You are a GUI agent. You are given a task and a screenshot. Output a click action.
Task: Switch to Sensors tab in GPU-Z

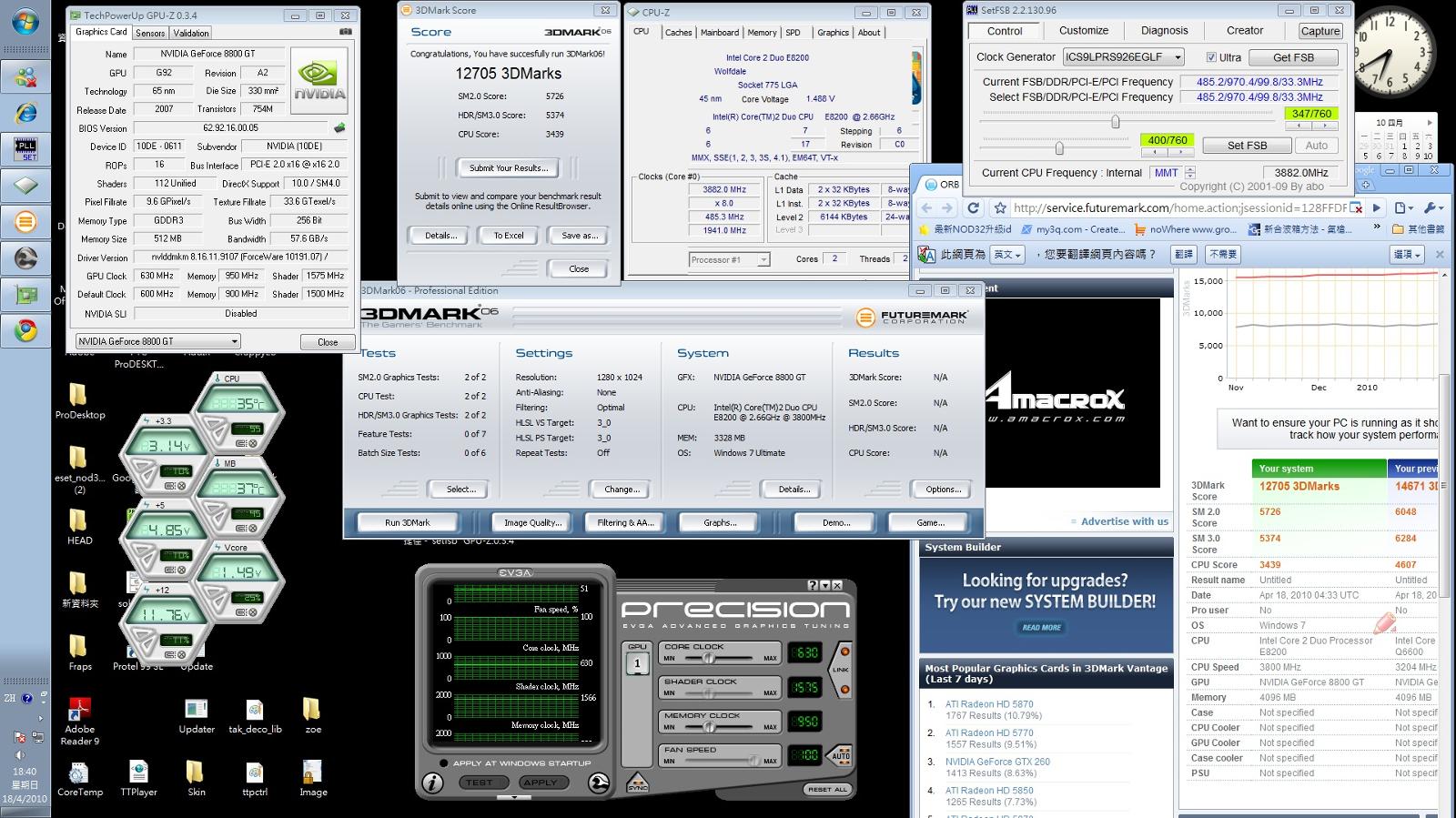point(150,33)
